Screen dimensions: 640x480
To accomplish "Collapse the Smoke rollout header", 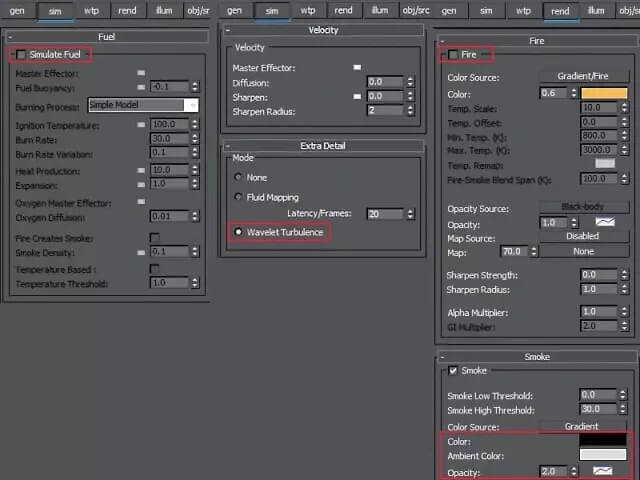I will 536,356.
